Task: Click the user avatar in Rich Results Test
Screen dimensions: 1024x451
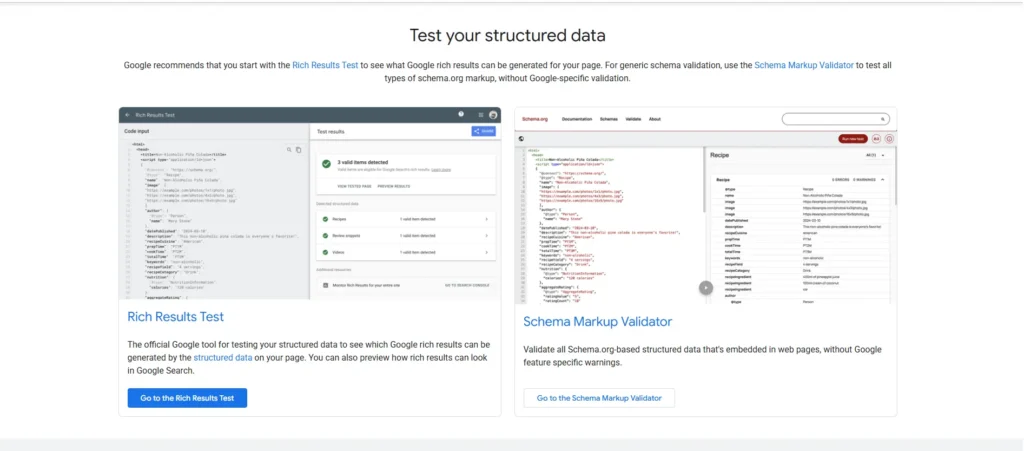Action: point(493,115)
